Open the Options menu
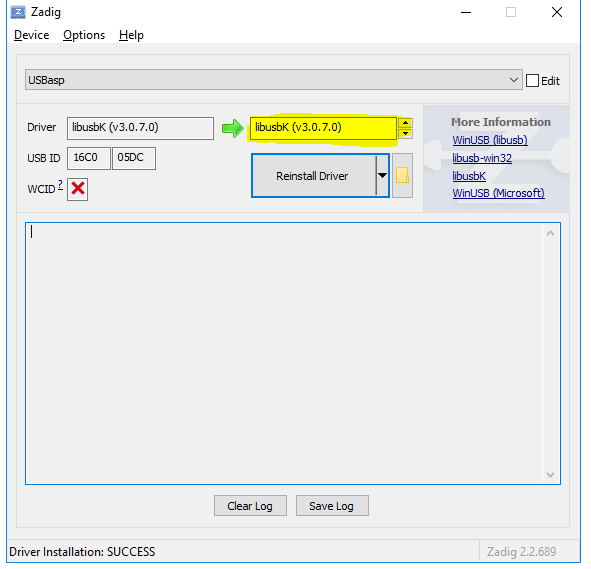Screen dimensions: 591x569 tap(84, 35)
